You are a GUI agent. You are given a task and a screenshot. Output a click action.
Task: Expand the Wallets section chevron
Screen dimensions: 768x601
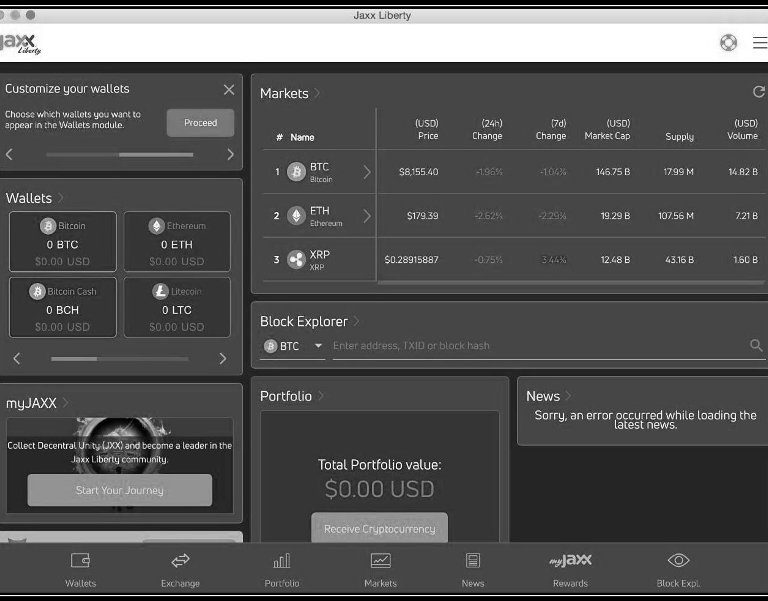point(61,198)
